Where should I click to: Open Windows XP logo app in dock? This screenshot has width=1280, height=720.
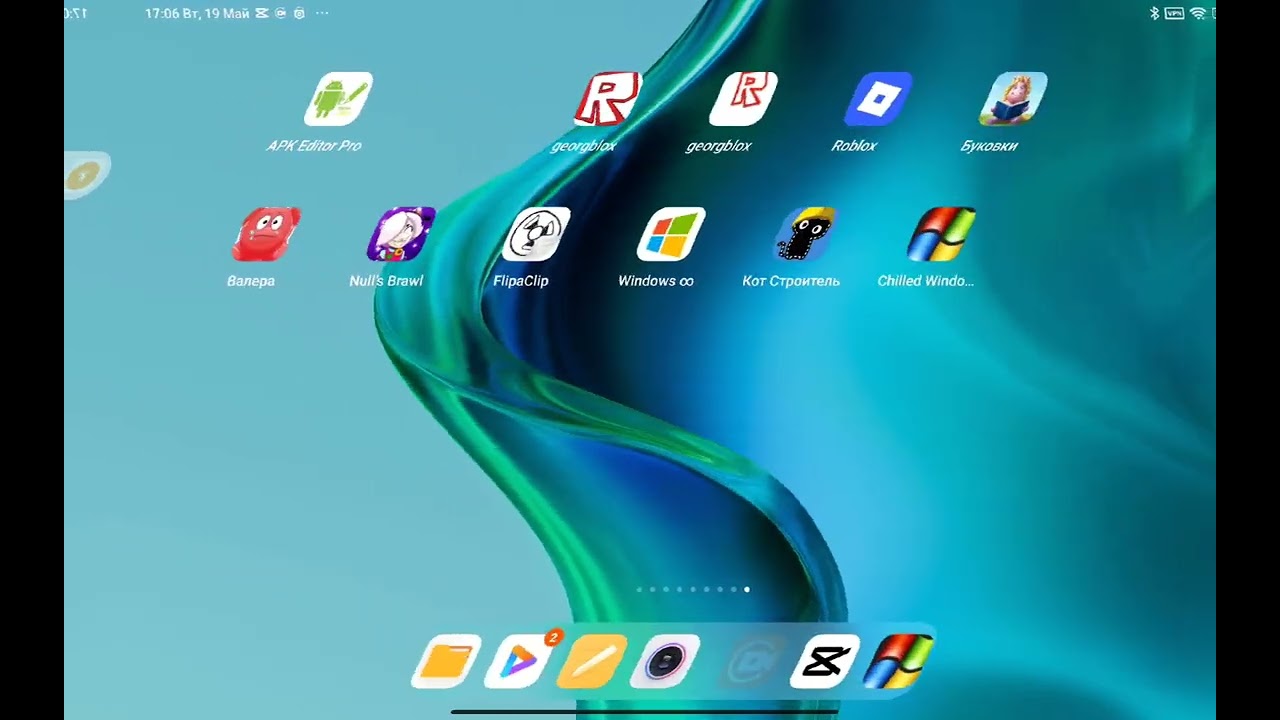[898, 661]
